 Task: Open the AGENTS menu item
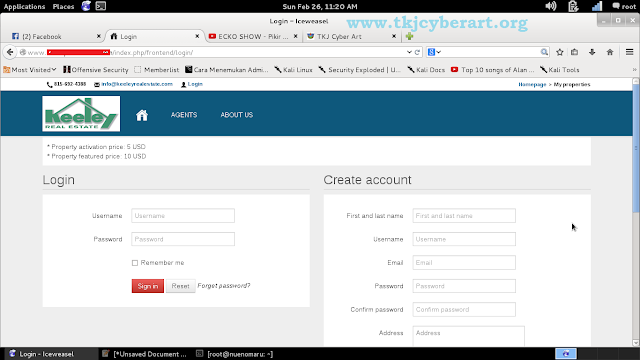tap(184, 115)
